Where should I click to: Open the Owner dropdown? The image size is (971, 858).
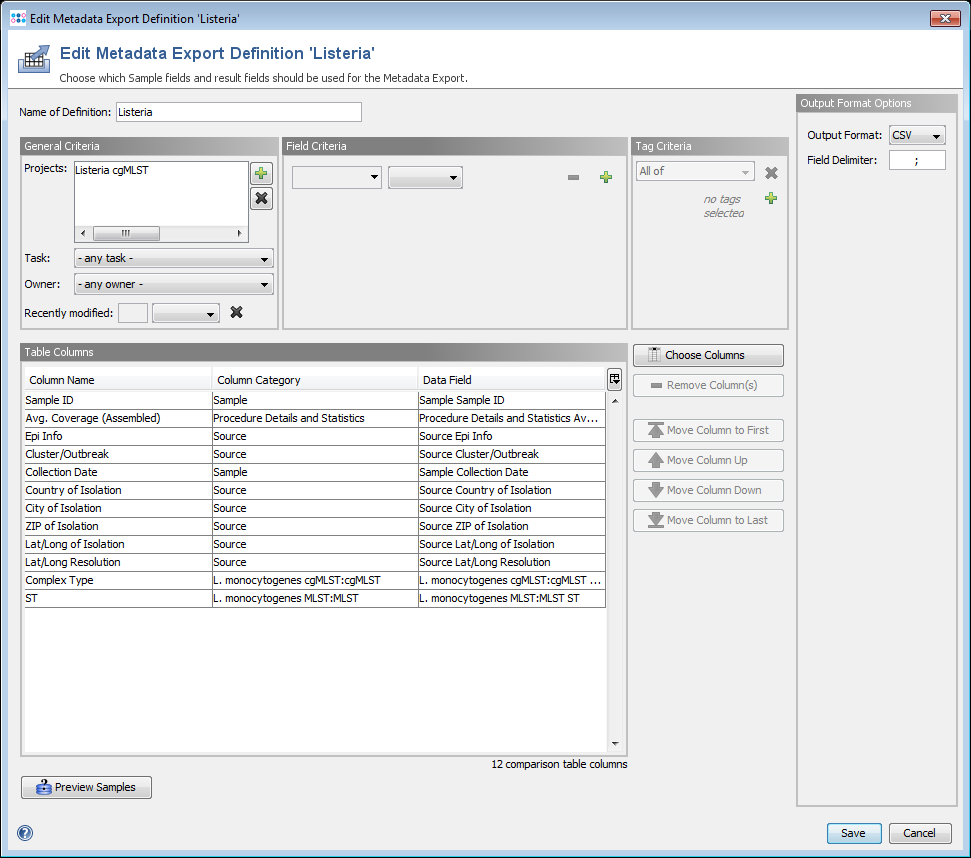point(173,285)
